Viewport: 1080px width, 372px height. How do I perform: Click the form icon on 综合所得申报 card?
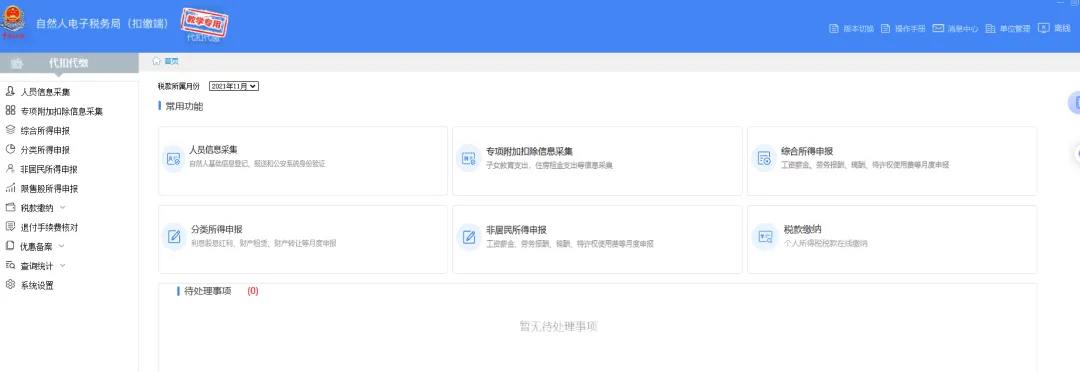pyautogui.click(x=763, y=158)
